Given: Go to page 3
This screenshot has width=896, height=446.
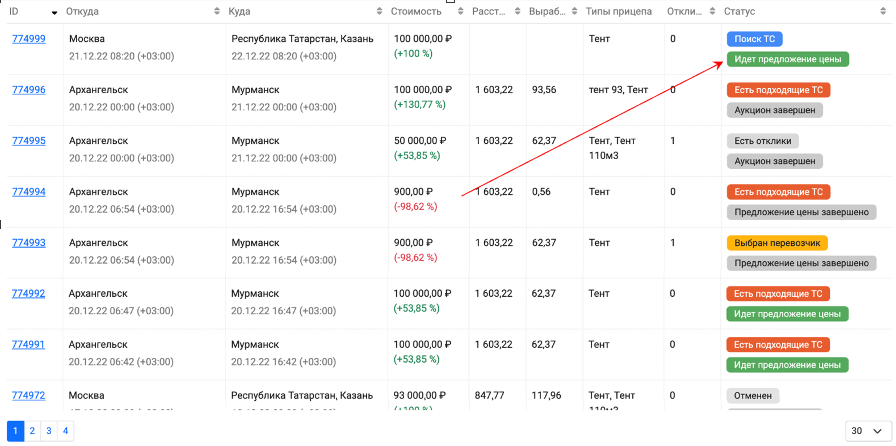Looking at the screenshot, I should [49, 431].
